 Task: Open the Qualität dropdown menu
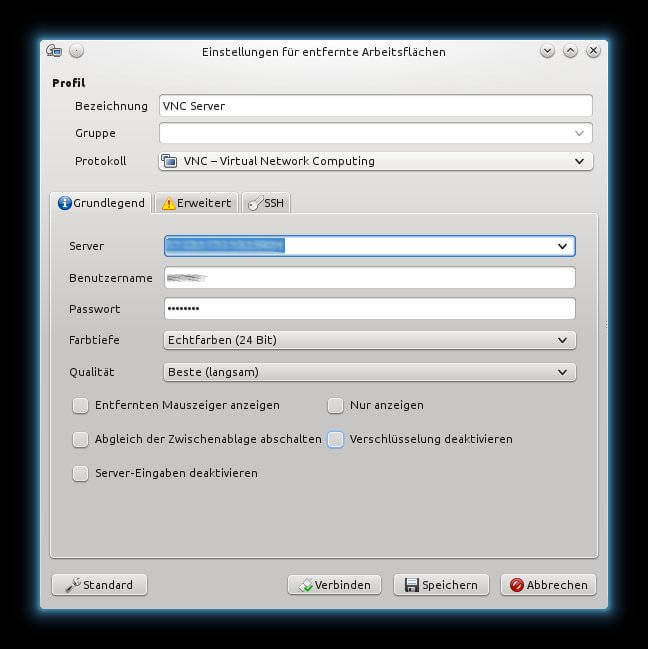pos(562,372)
